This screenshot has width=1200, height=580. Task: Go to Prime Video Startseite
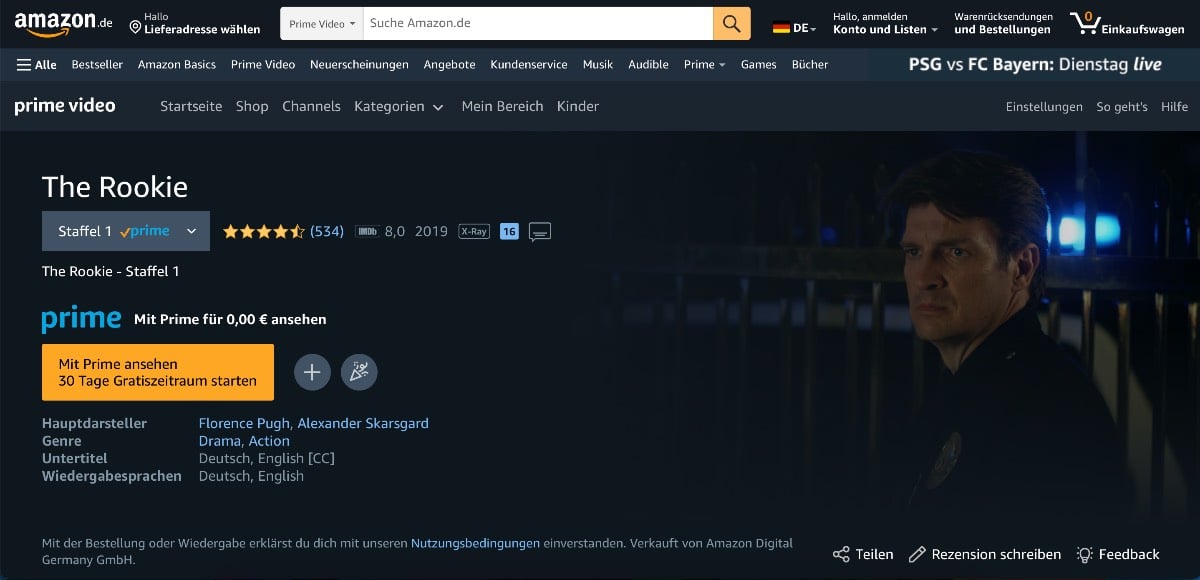pyautogui.click(x=191, y=106)
